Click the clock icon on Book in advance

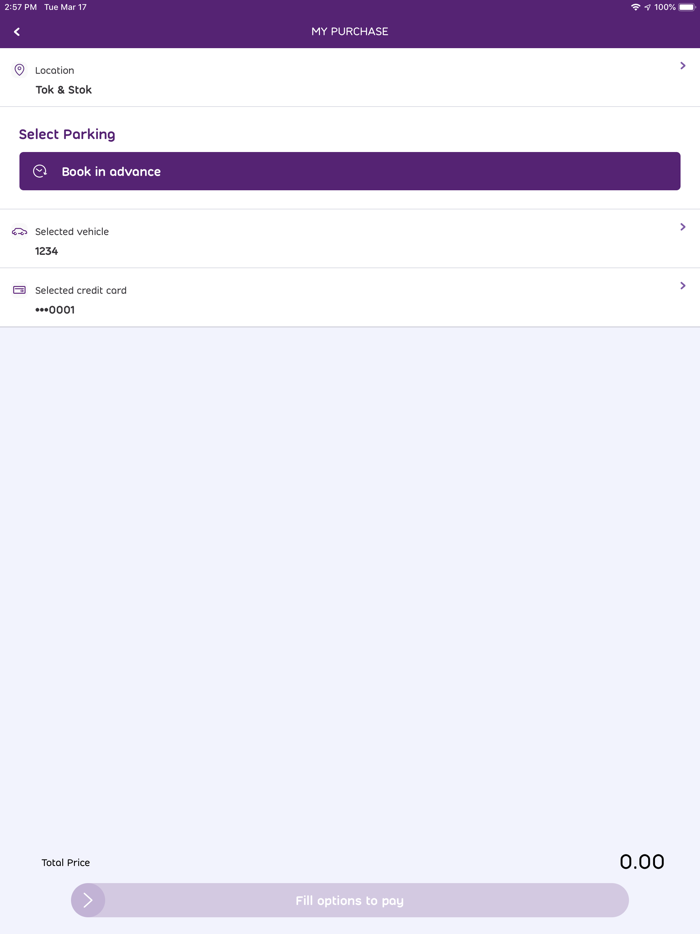(x=40, y=171)
